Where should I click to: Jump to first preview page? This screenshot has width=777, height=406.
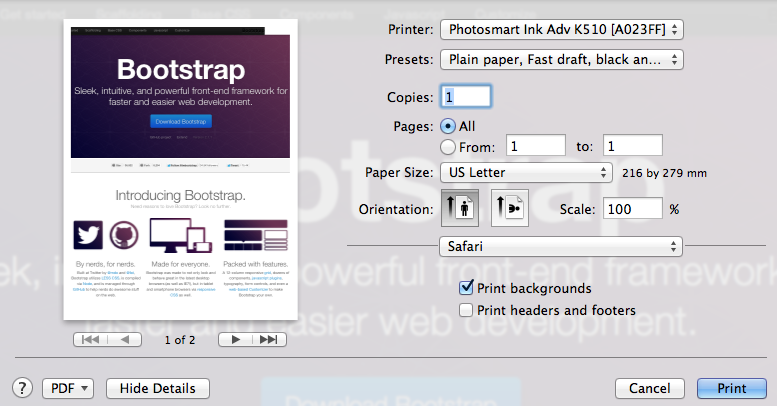pos(90,340)
